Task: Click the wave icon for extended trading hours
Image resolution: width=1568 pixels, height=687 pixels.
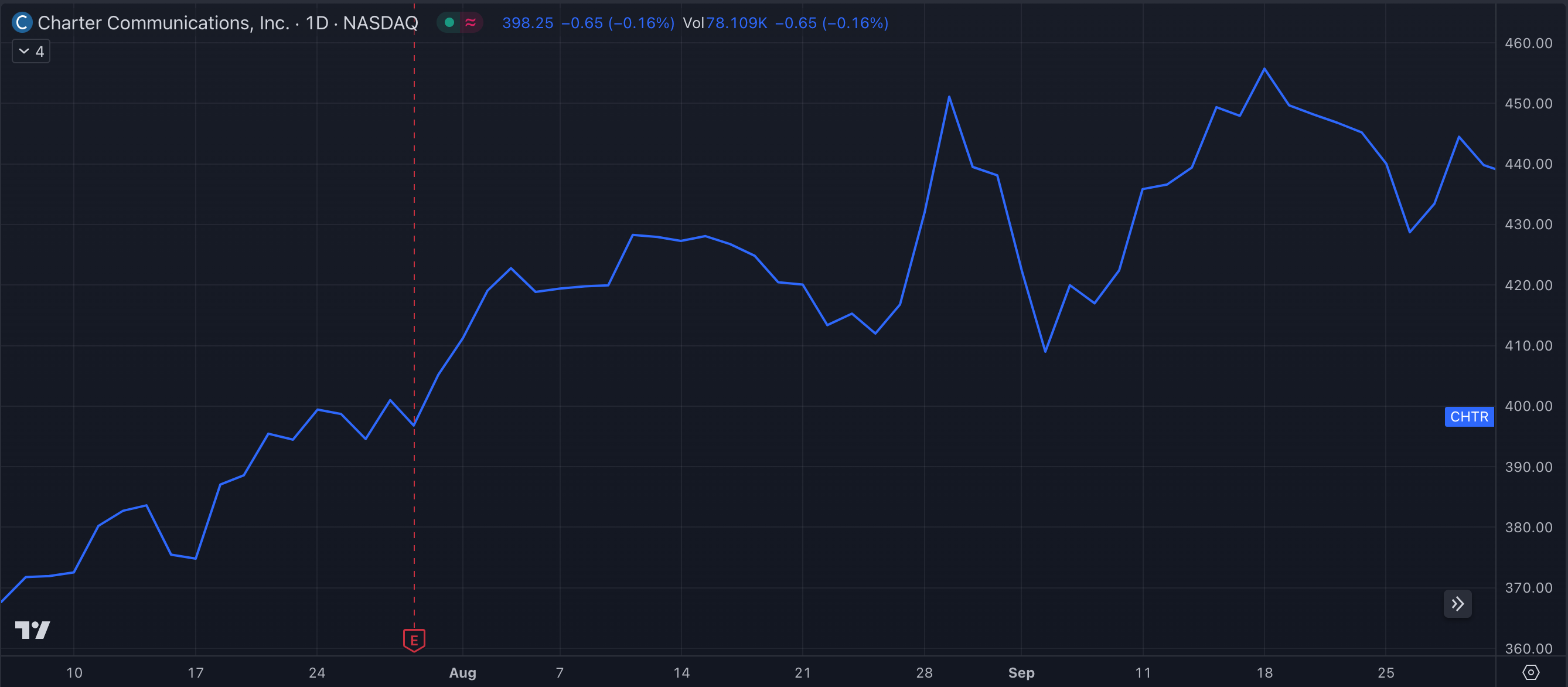Action: coord(469,22)
